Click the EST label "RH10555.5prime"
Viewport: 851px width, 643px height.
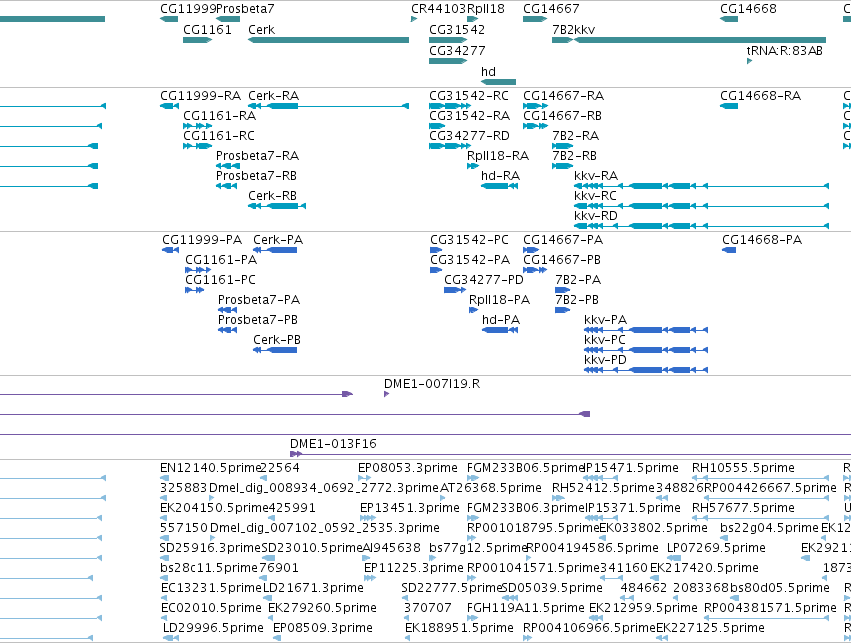743,468
